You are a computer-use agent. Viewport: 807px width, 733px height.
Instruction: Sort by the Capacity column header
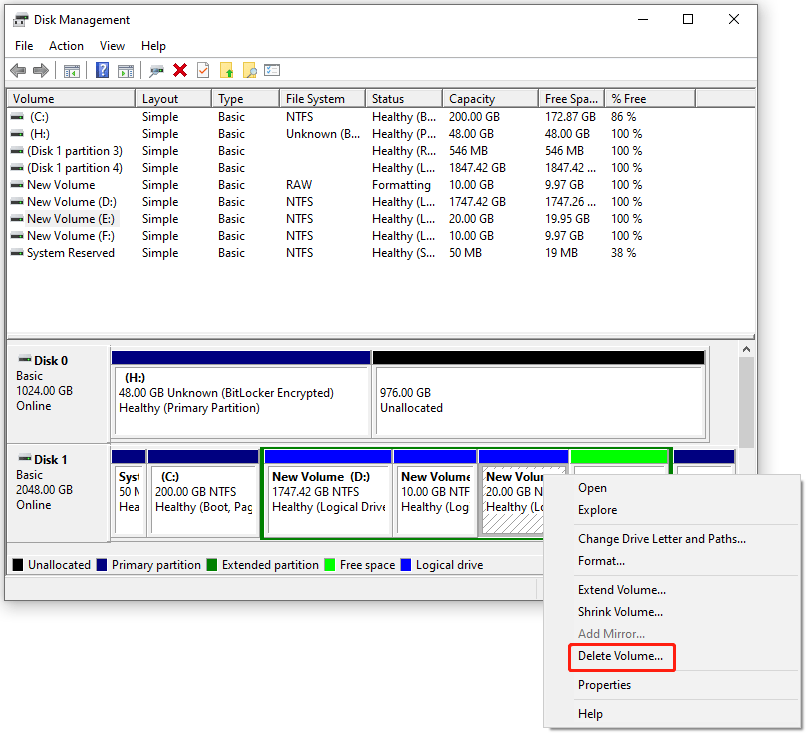(490, 98)
